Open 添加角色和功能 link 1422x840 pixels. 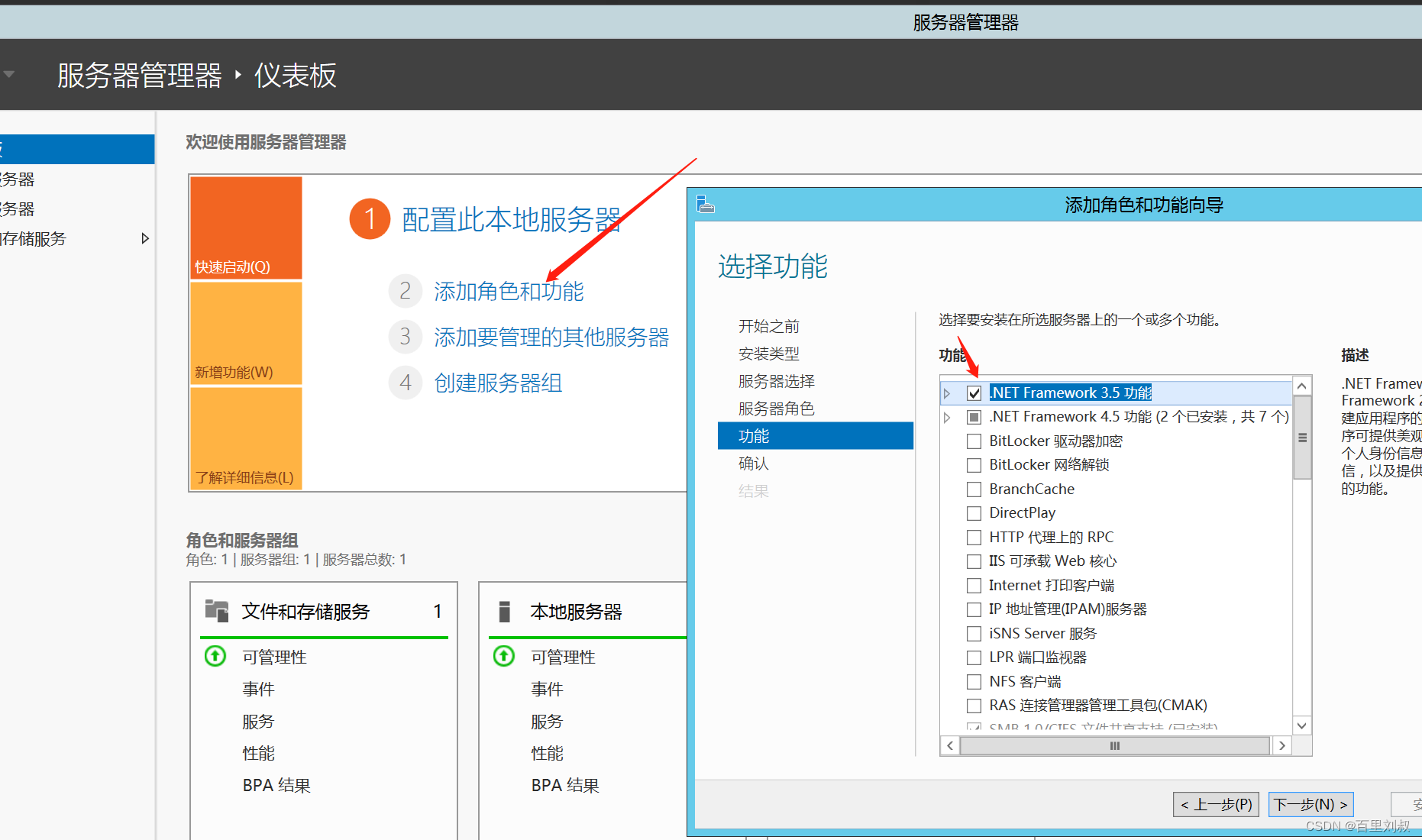(x=509, y=291)
